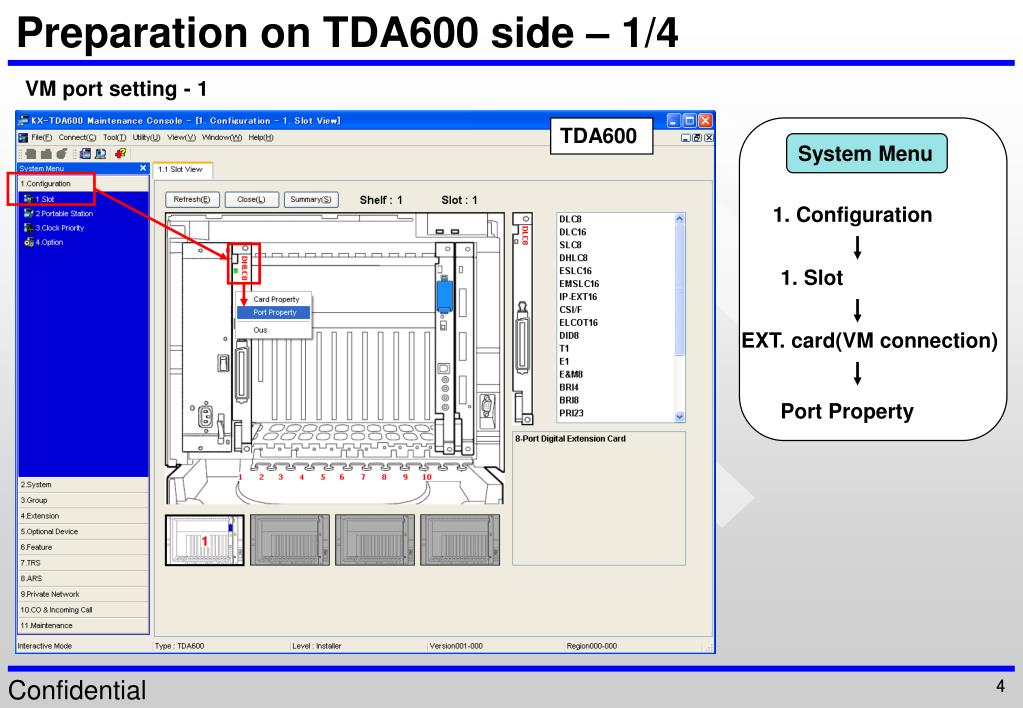This screenshot has width=1023, height=708.
Task: Close the System Menu panel with X
Action: (x=143, y=168)
